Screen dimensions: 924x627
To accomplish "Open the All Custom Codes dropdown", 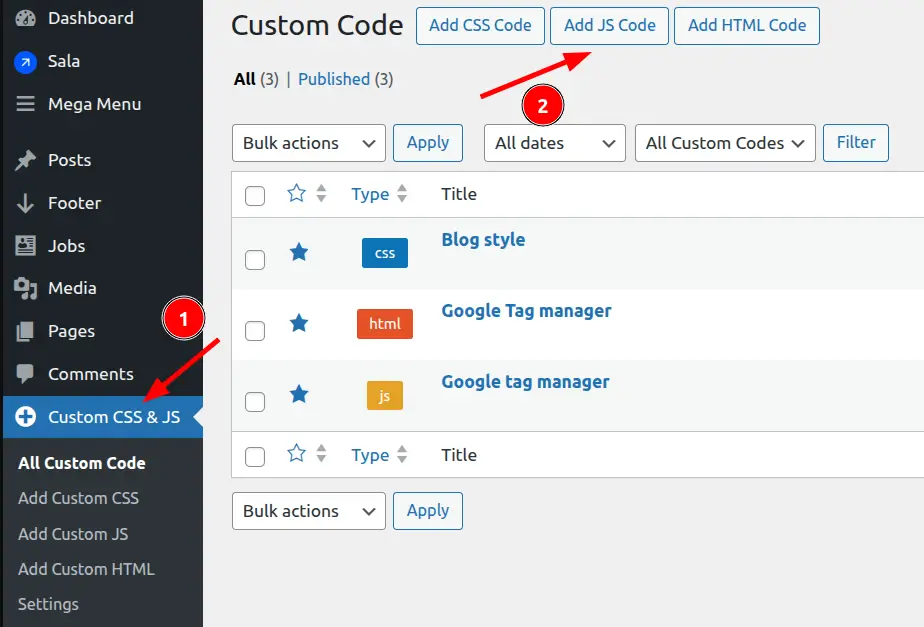I will click(x=724, y=142).
